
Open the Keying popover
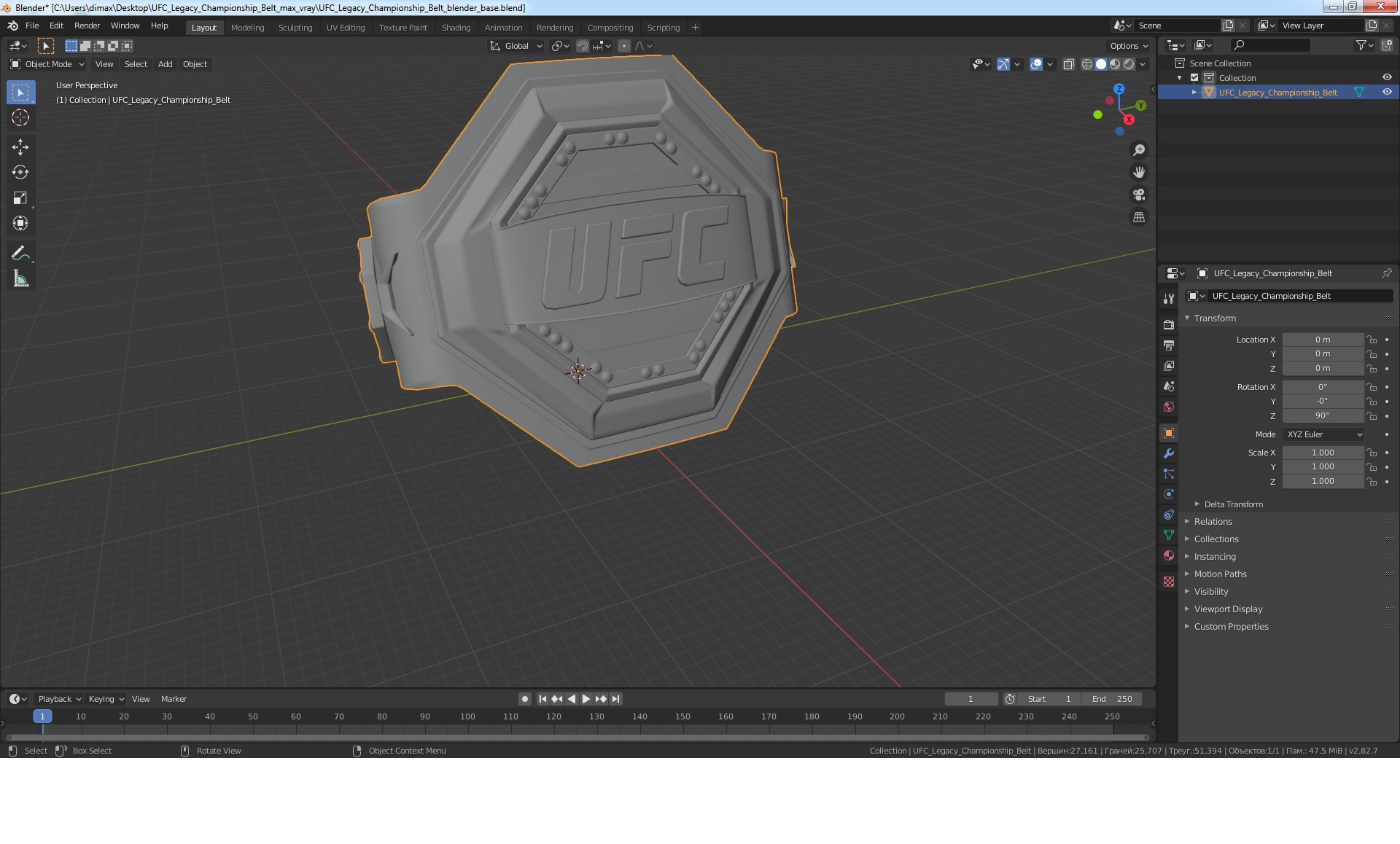point(106,699)
